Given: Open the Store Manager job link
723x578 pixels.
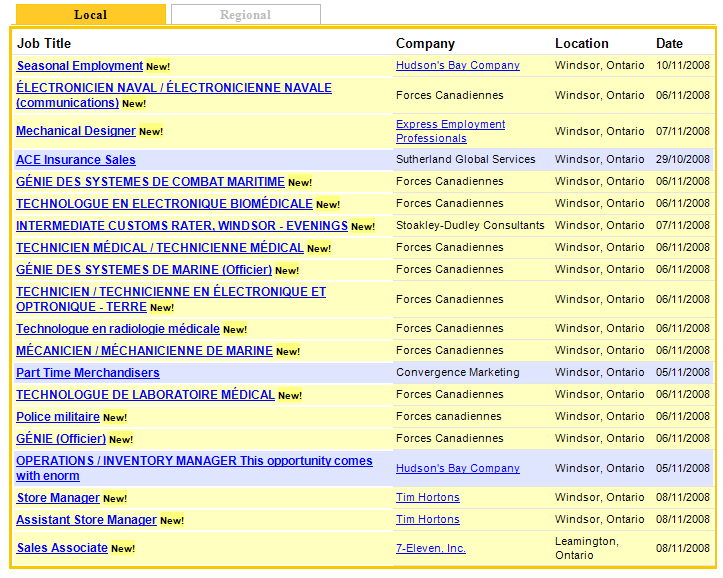Looking at the screenshot, I should tap(59, 498).
